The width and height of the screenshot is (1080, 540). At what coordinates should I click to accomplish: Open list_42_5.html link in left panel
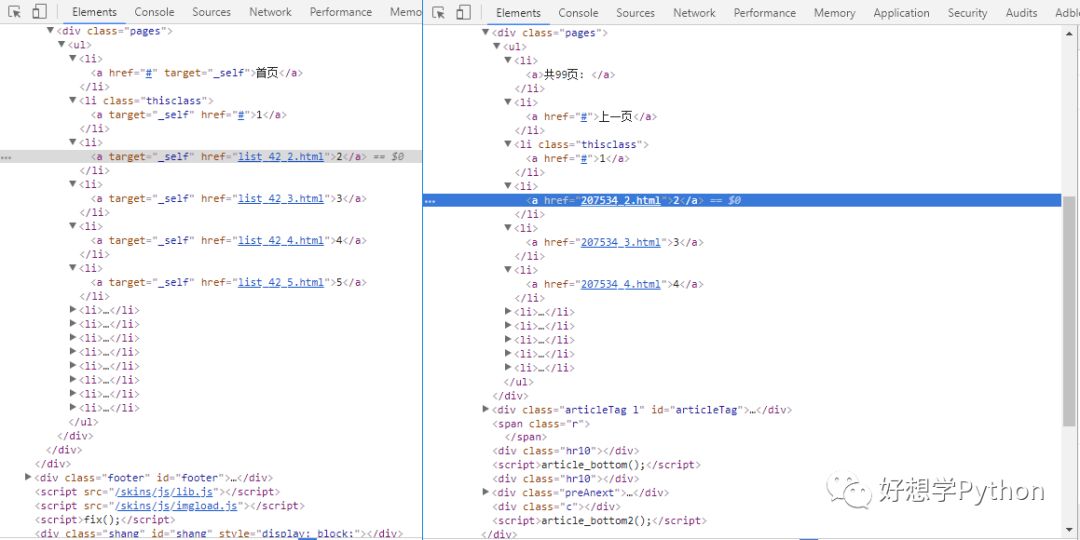(281, 282)
